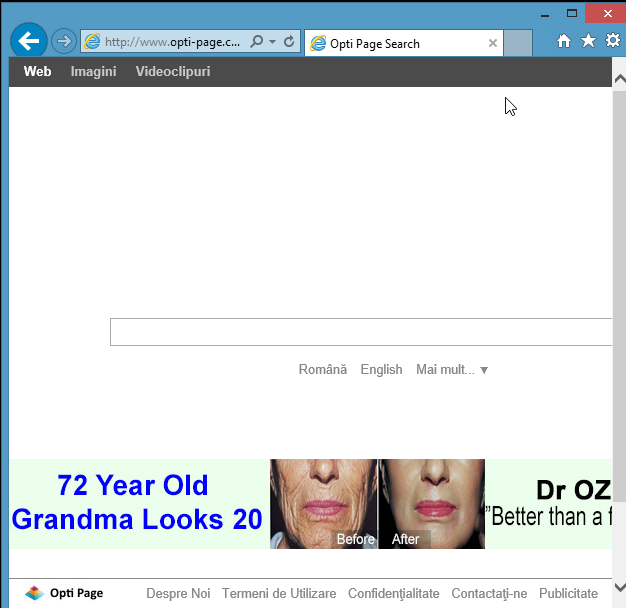Open the Confidențialitate footer link
Screen dimensions: 626x608
tap(394, 594)
